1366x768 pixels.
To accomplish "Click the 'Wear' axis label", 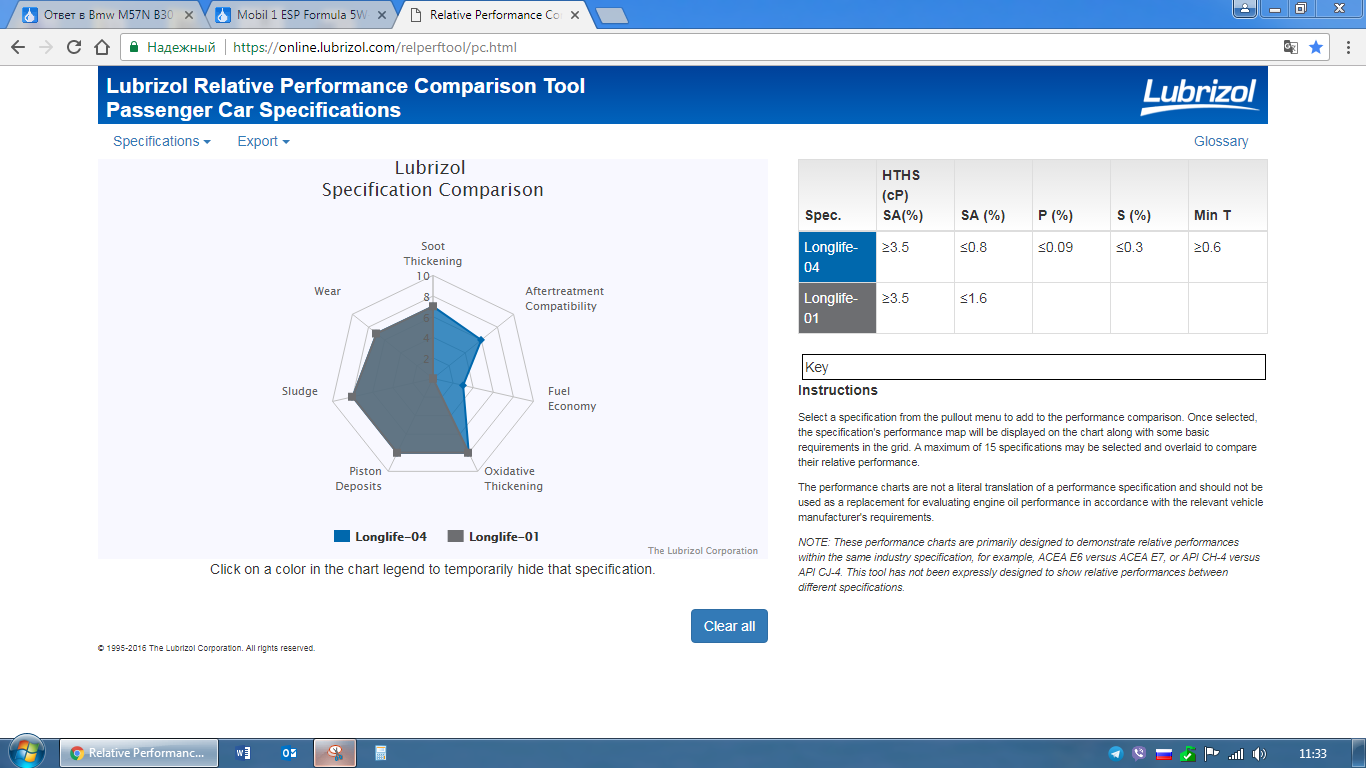I will point(327,291).
